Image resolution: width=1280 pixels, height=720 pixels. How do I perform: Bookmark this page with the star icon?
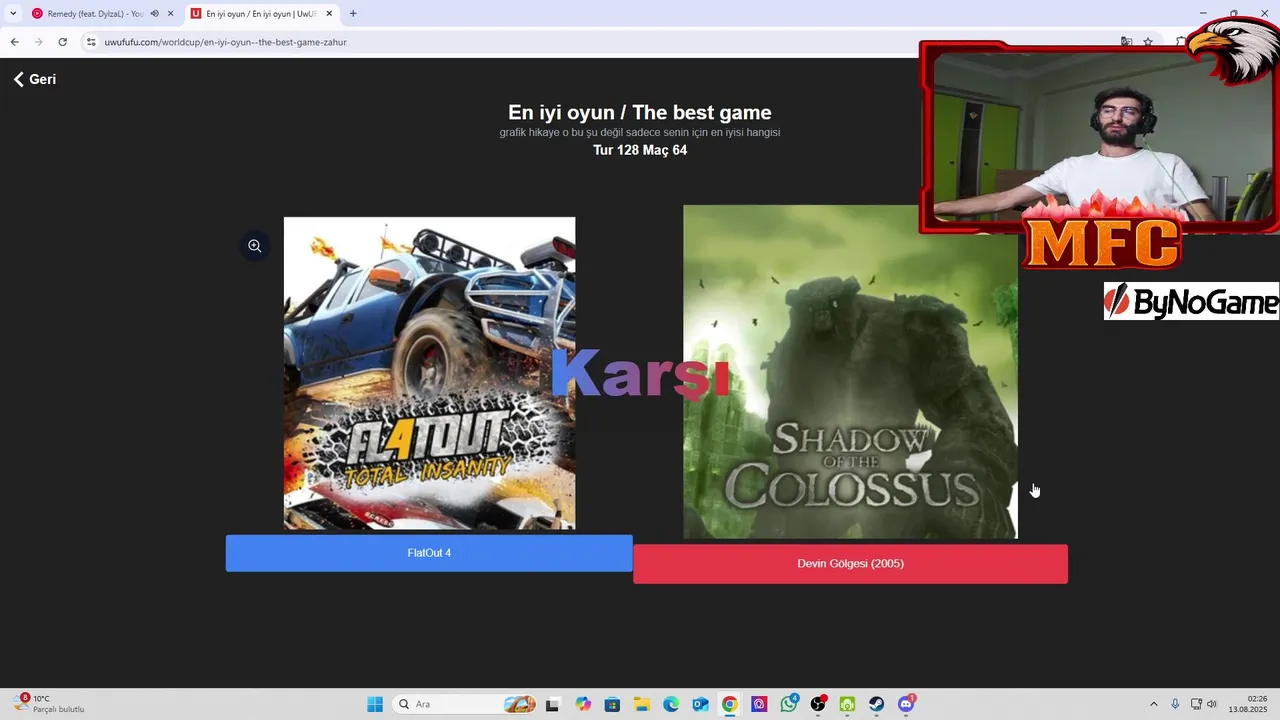coord(1148,42)
